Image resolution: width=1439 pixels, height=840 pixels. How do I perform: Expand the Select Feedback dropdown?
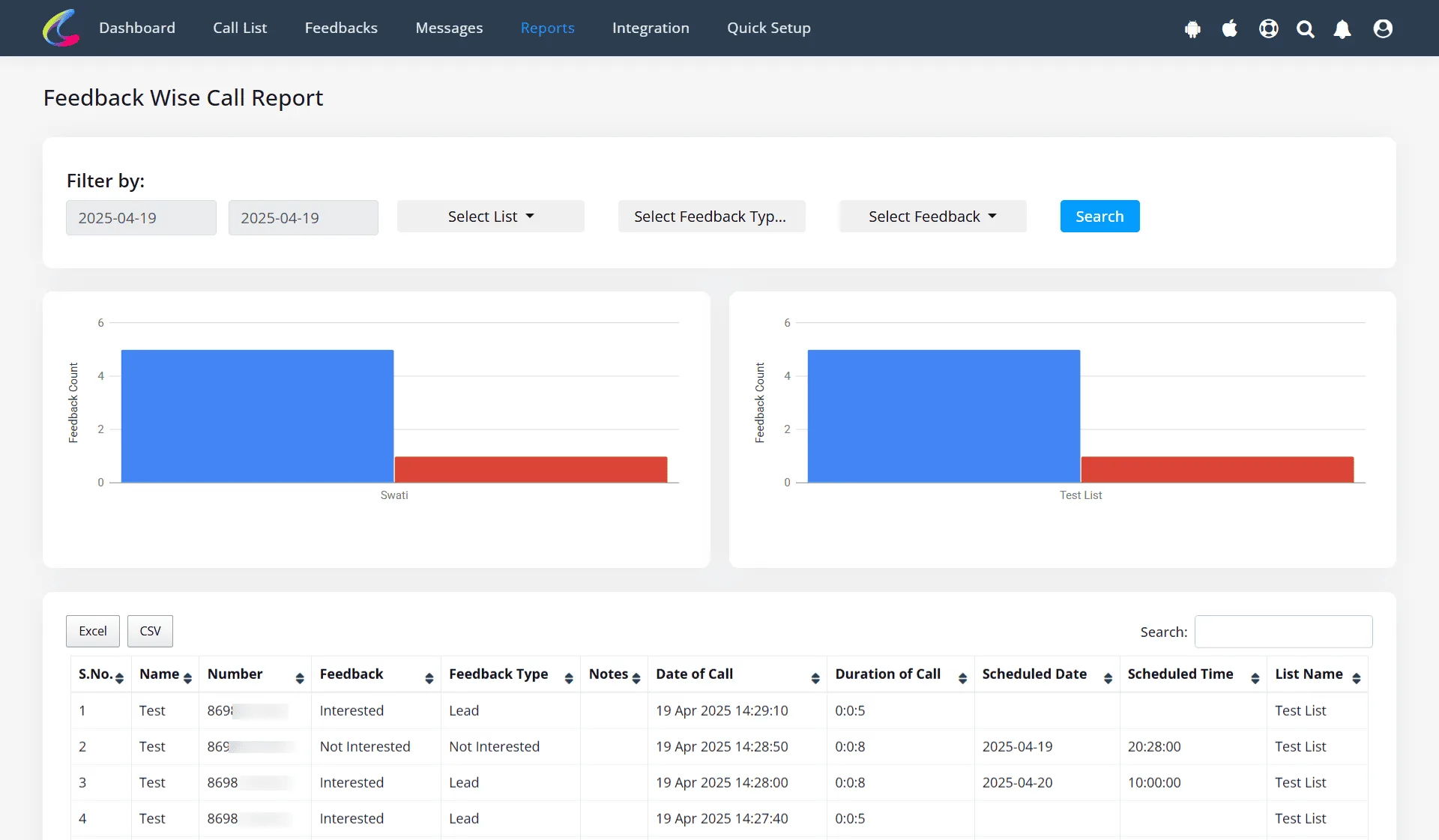(932, 217)
